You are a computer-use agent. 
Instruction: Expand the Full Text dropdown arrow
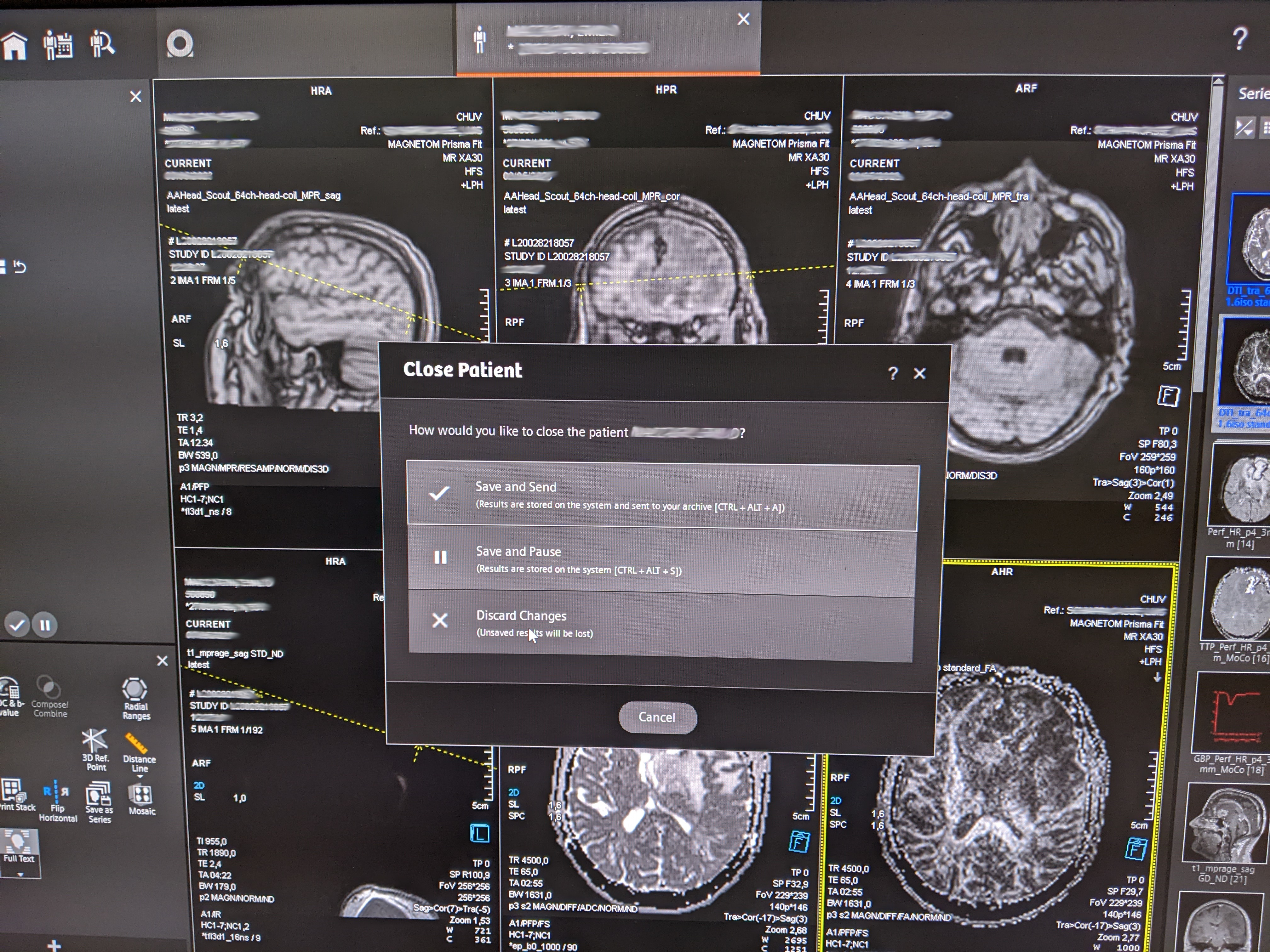coord(21,875)
